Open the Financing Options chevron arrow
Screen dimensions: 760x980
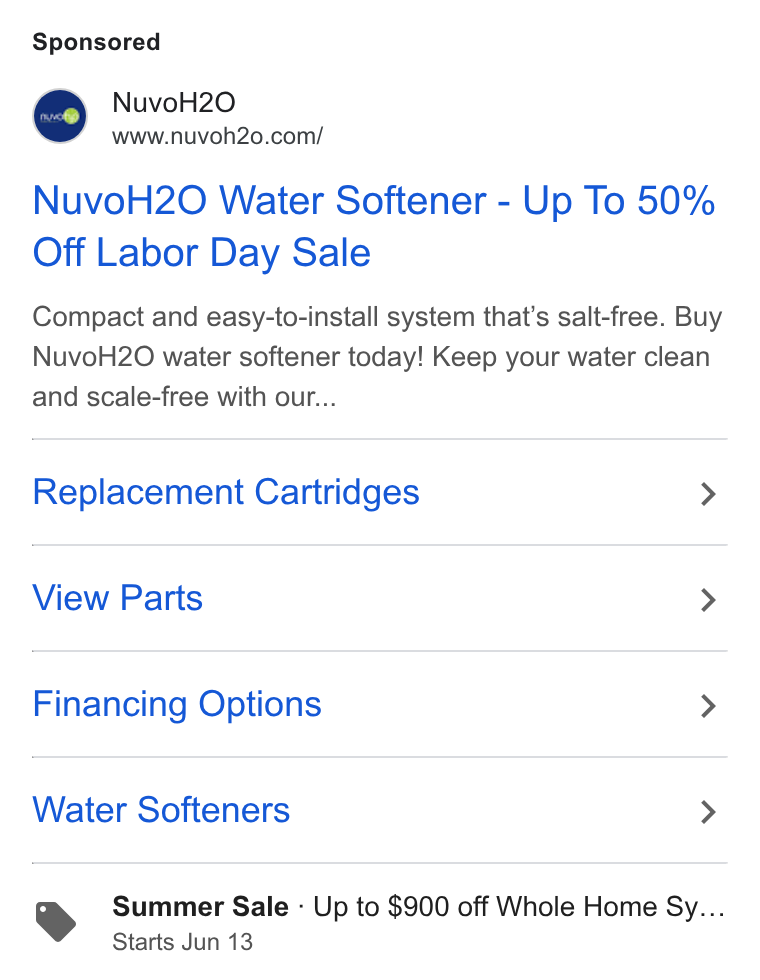pyautogui.click(x=708, y=706)
